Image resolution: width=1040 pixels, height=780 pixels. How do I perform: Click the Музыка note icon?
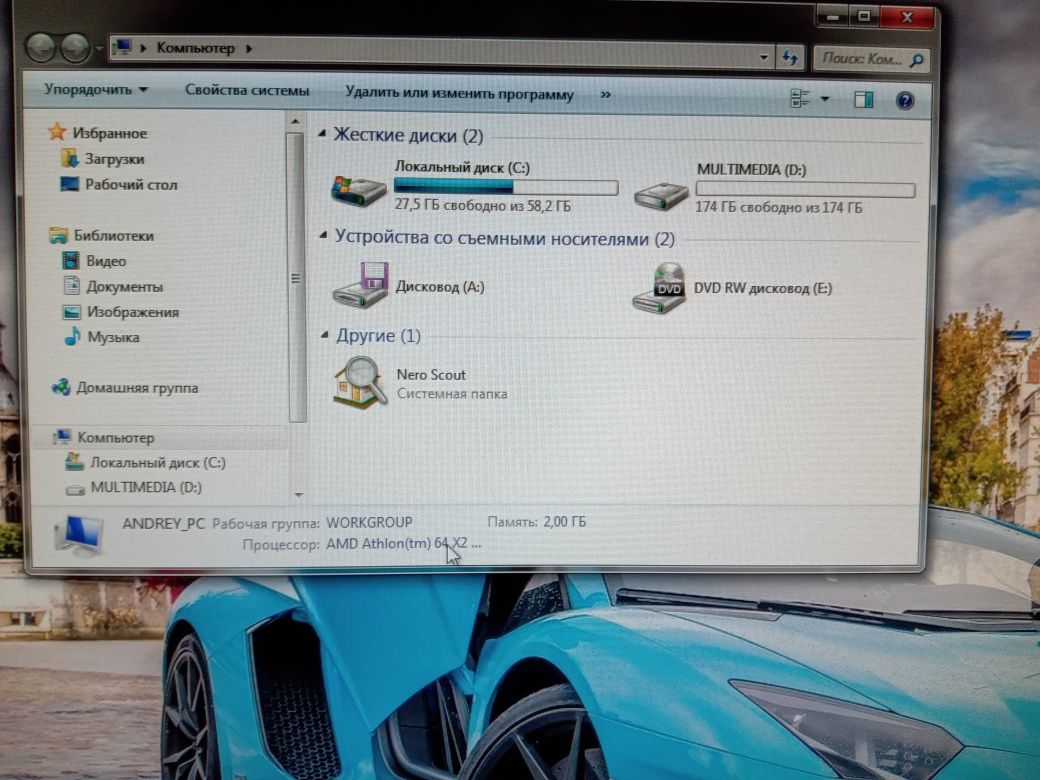(x=72, y=336)
